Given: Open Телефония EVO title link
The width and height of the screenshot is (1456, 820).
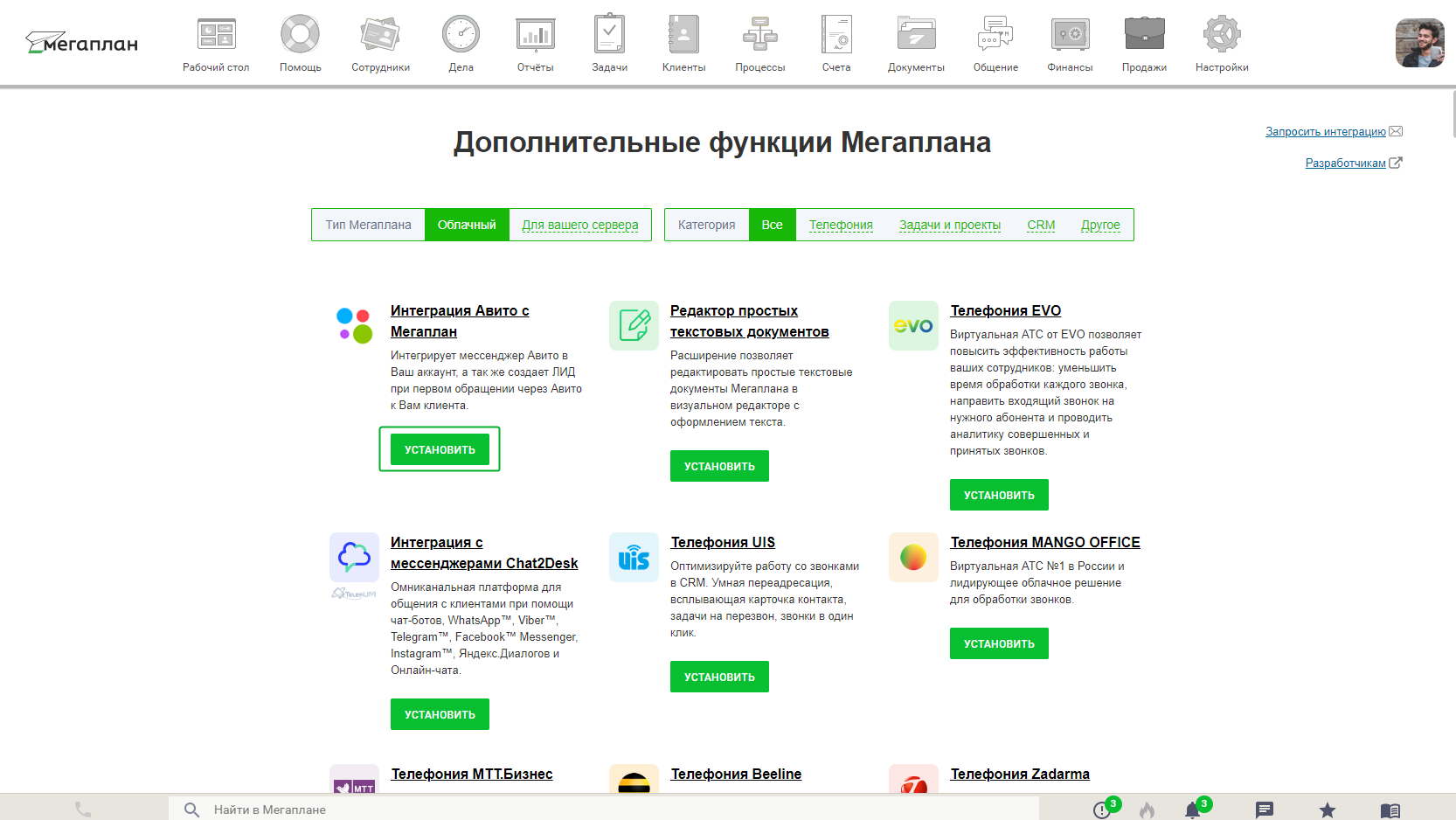Looking at the screenshot, I should point(1006,310).
